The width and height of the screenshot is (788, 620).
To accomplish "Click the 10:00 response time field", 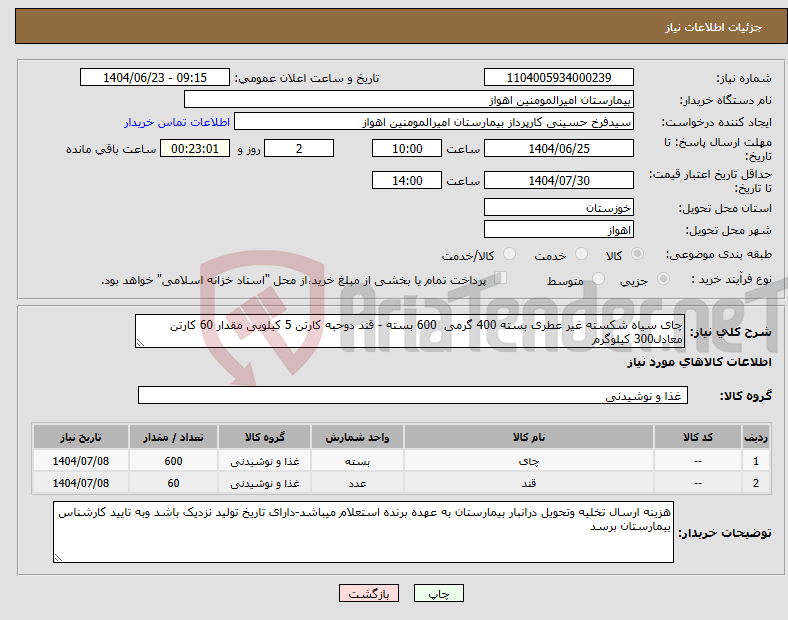I will point(405,149).
